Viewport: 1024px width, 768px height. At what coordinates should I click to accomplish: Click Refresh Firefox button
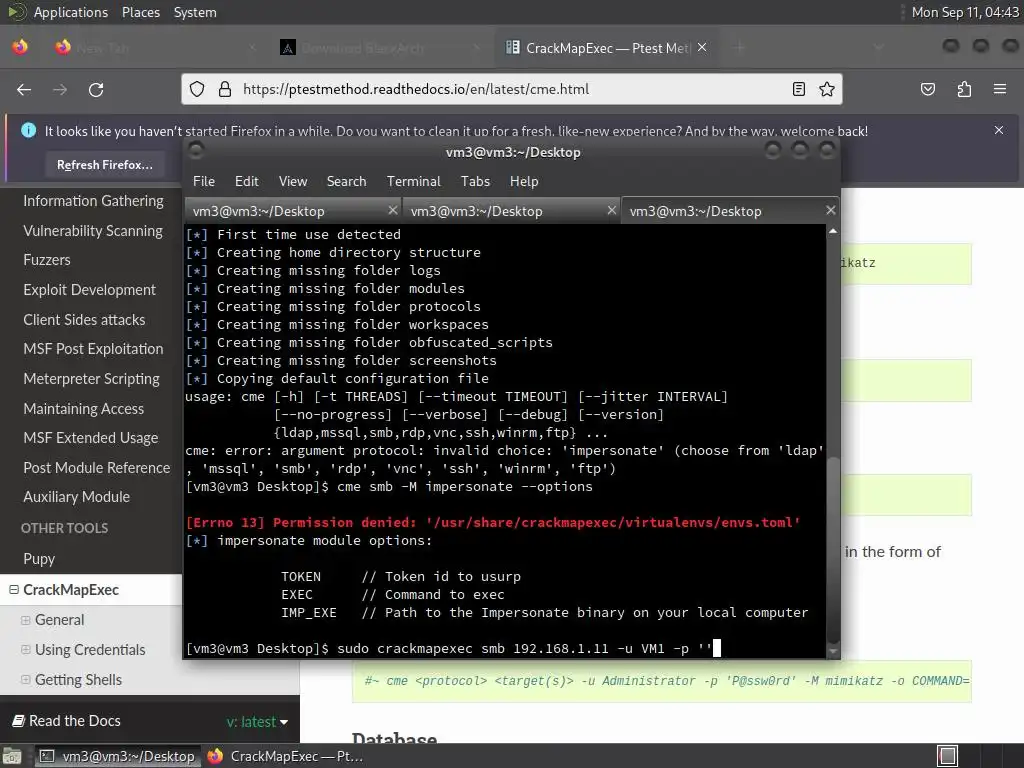click(x=104, y=165)
